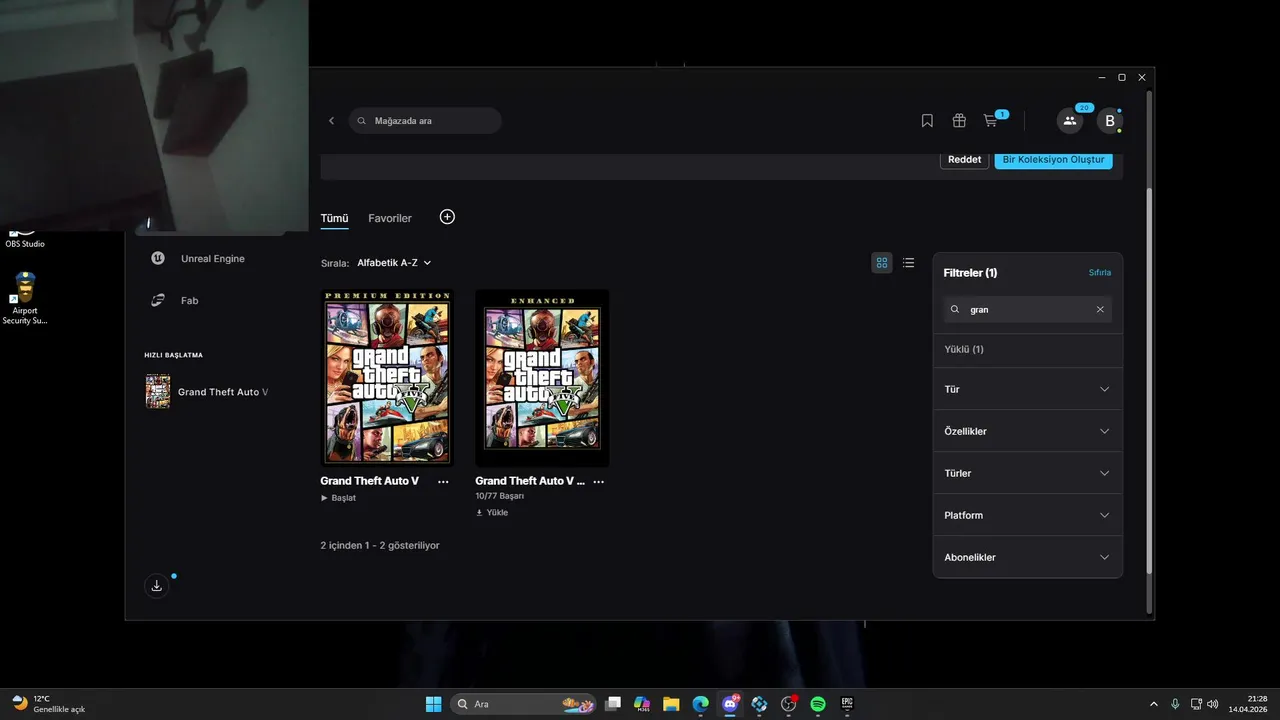Add a new collection with plus icon
The width and height of the screenshot is (1280, 720).
point(447,217)
